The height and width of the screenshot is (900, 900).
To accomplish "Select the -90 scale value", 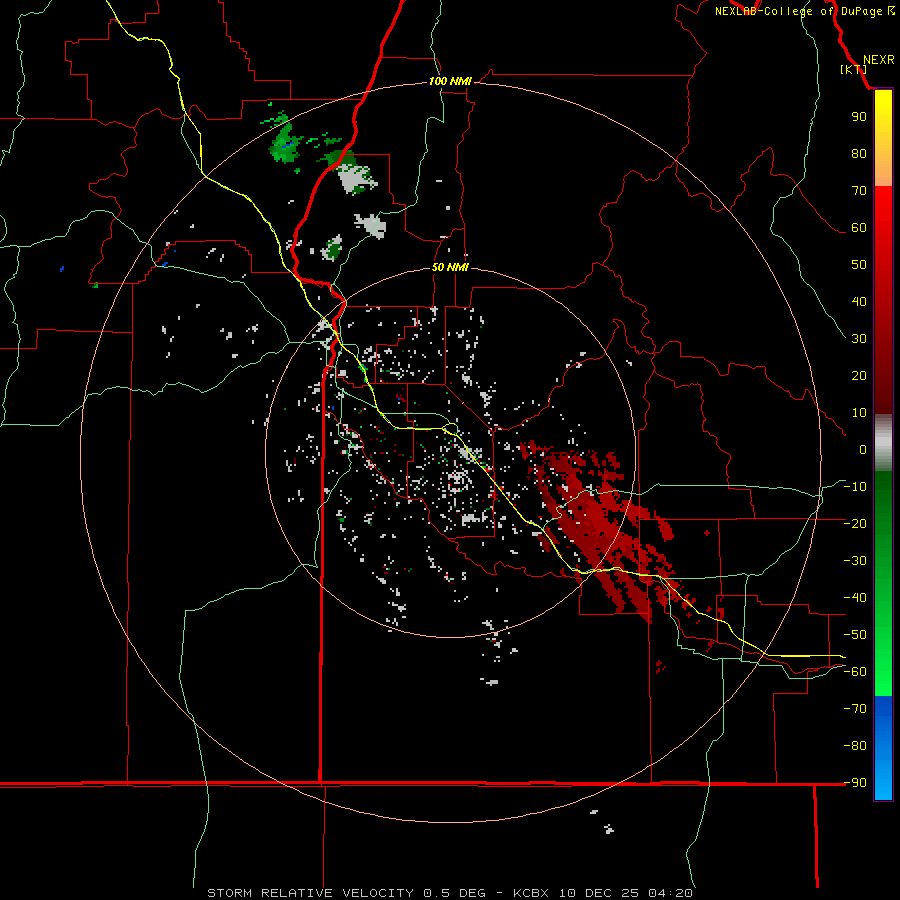I will pos(855,783).
